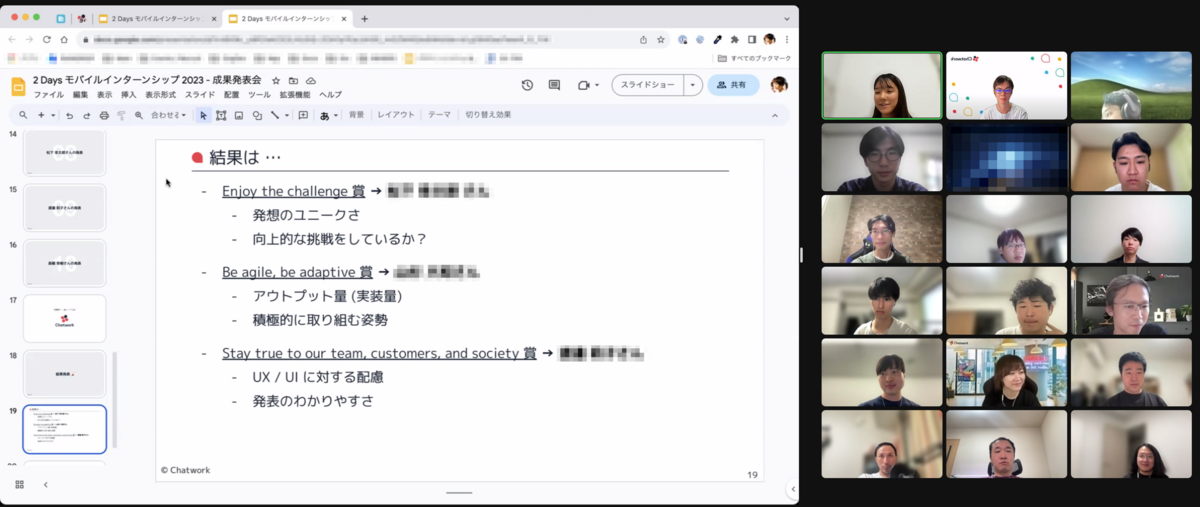Select slide 17 Chatwork thumbnail

click(x=64, y=318)
